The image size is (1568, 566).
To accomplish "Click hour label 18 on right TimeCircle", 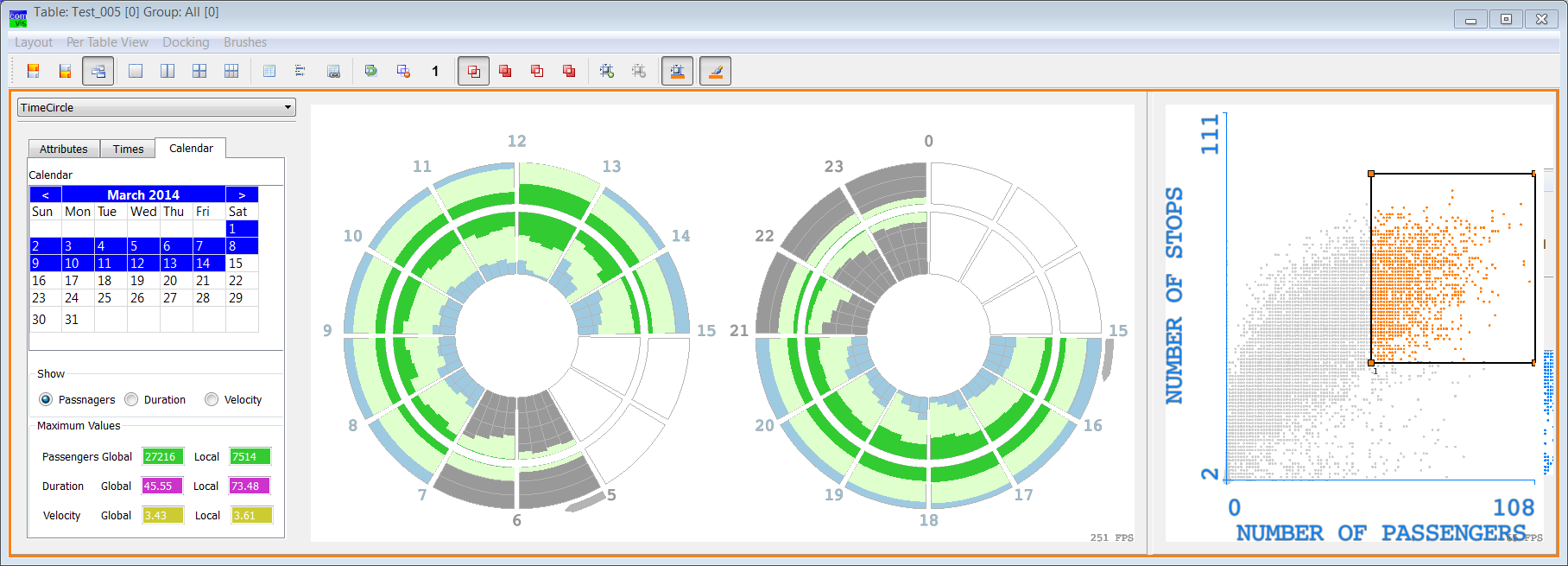I will tap(928, 520).
